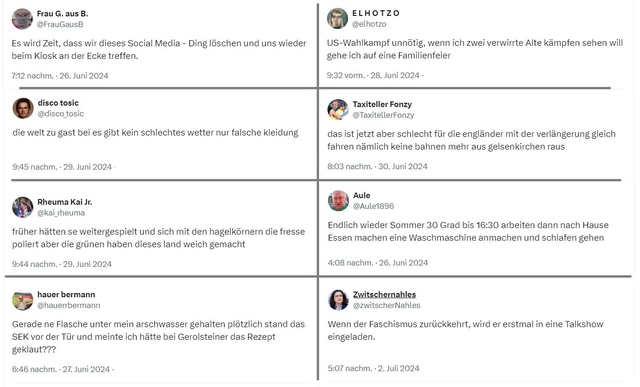Open Frau G. aus B. profile avatar

pyautogui.click(x=22, y=19)
